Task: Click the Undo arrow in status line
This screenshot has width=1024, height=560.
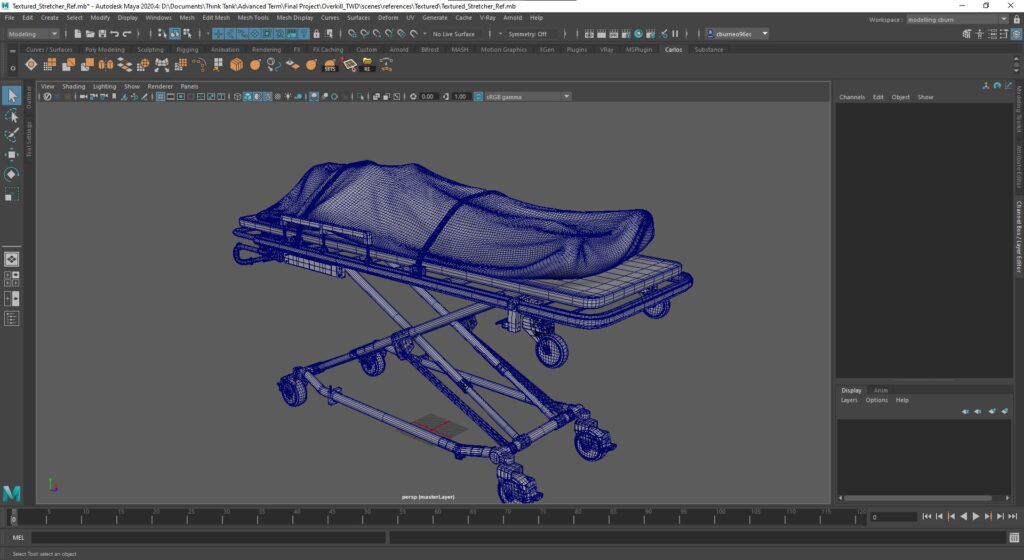Action: pos(114,34)
